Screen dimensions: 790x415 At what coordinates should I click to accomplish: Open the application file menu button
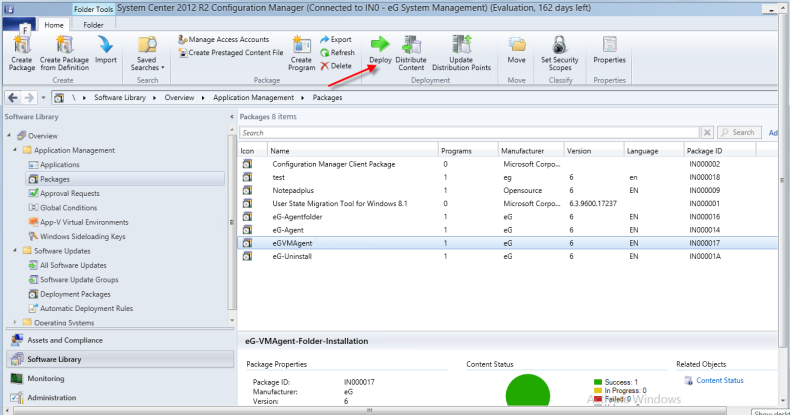19,25
